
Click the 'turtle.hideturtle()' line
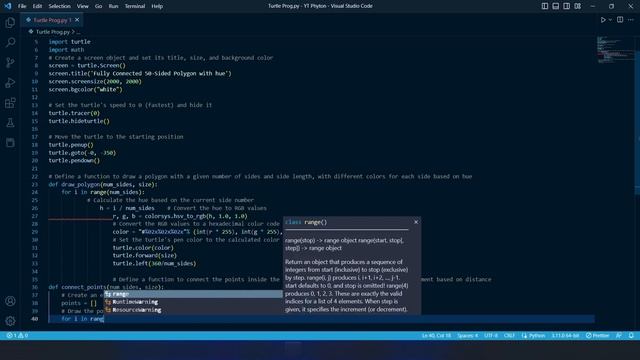click(x=79, y=121)
